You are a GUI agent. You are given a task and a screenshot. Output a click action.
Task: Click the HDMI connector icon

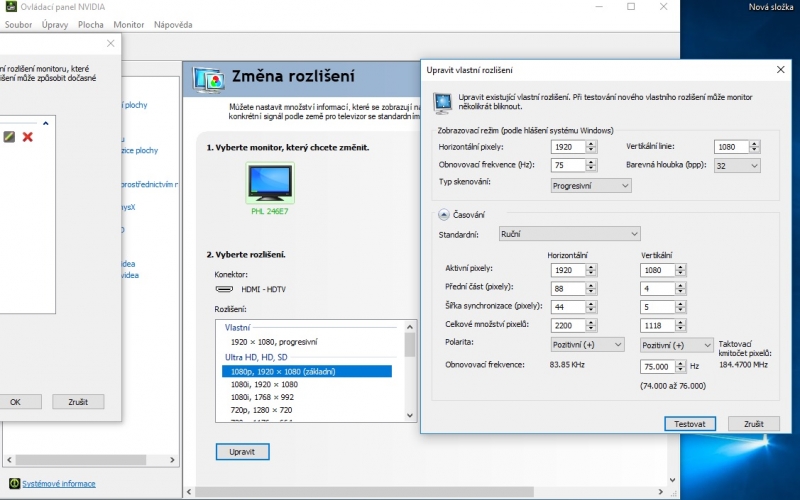(224, 289)
